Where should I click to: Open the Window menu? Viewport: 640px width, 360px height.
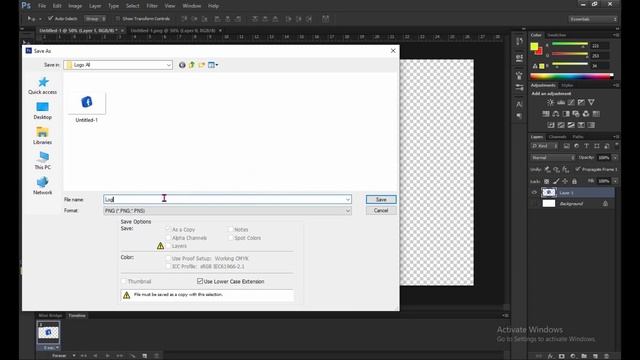click(x=191, y=6)
